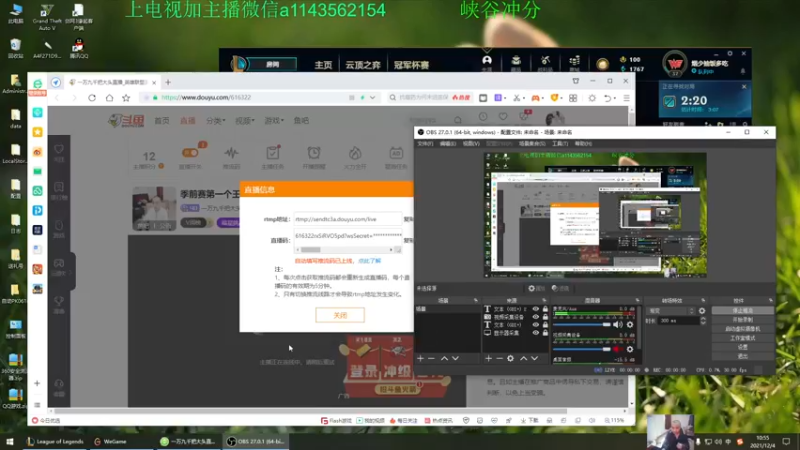Add a new scene in OBS
Screen dimensions: 800x450
420,359
